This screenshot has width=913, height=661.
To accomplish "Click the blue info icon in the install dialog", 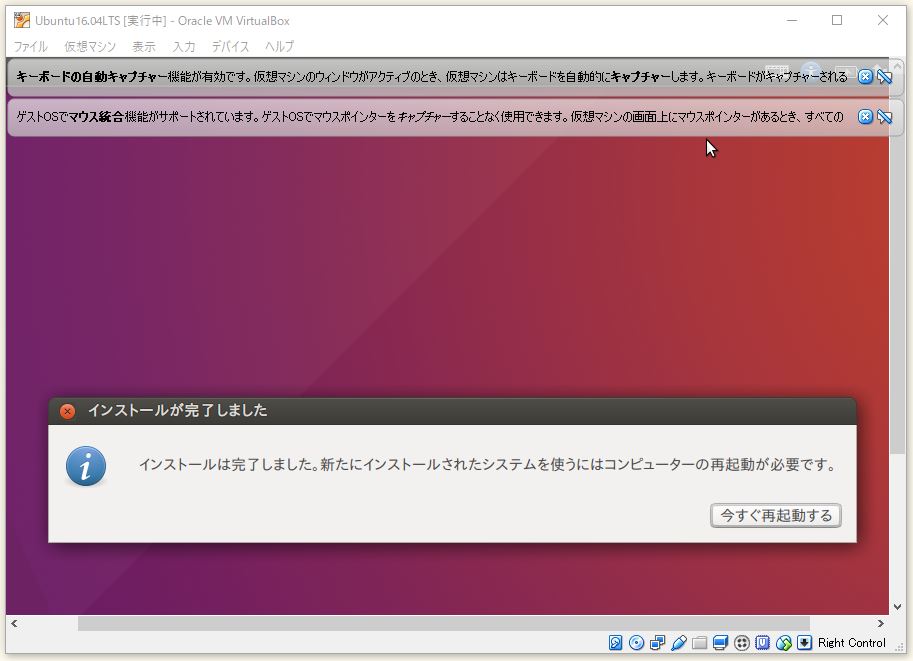I will click(86, 466).
